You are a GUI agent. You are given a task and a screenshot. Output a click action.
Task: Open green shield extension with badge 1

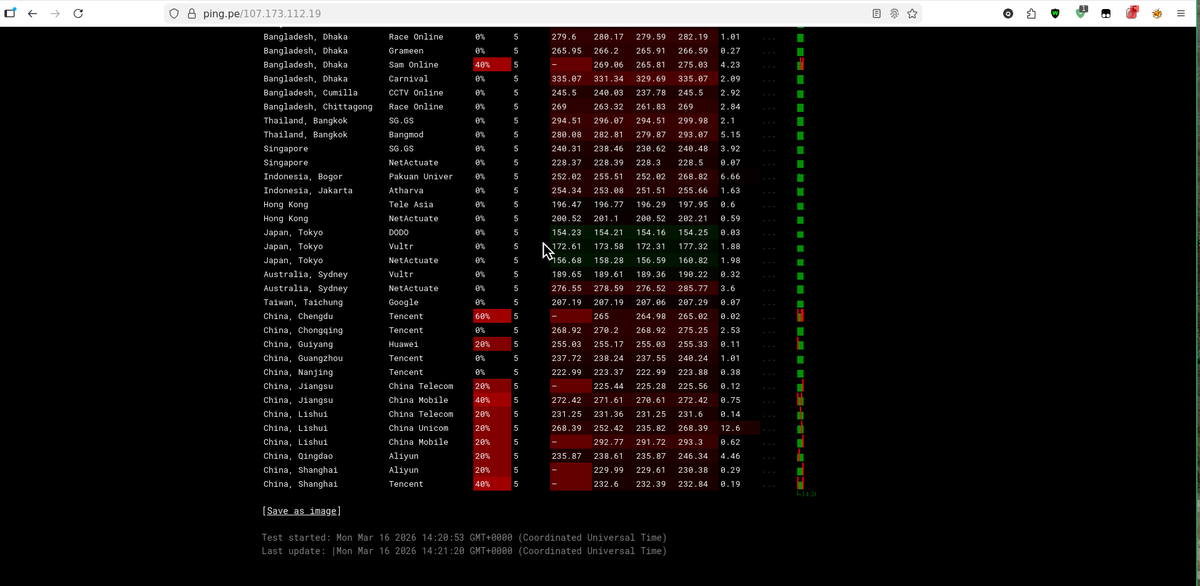(1081, 13)
